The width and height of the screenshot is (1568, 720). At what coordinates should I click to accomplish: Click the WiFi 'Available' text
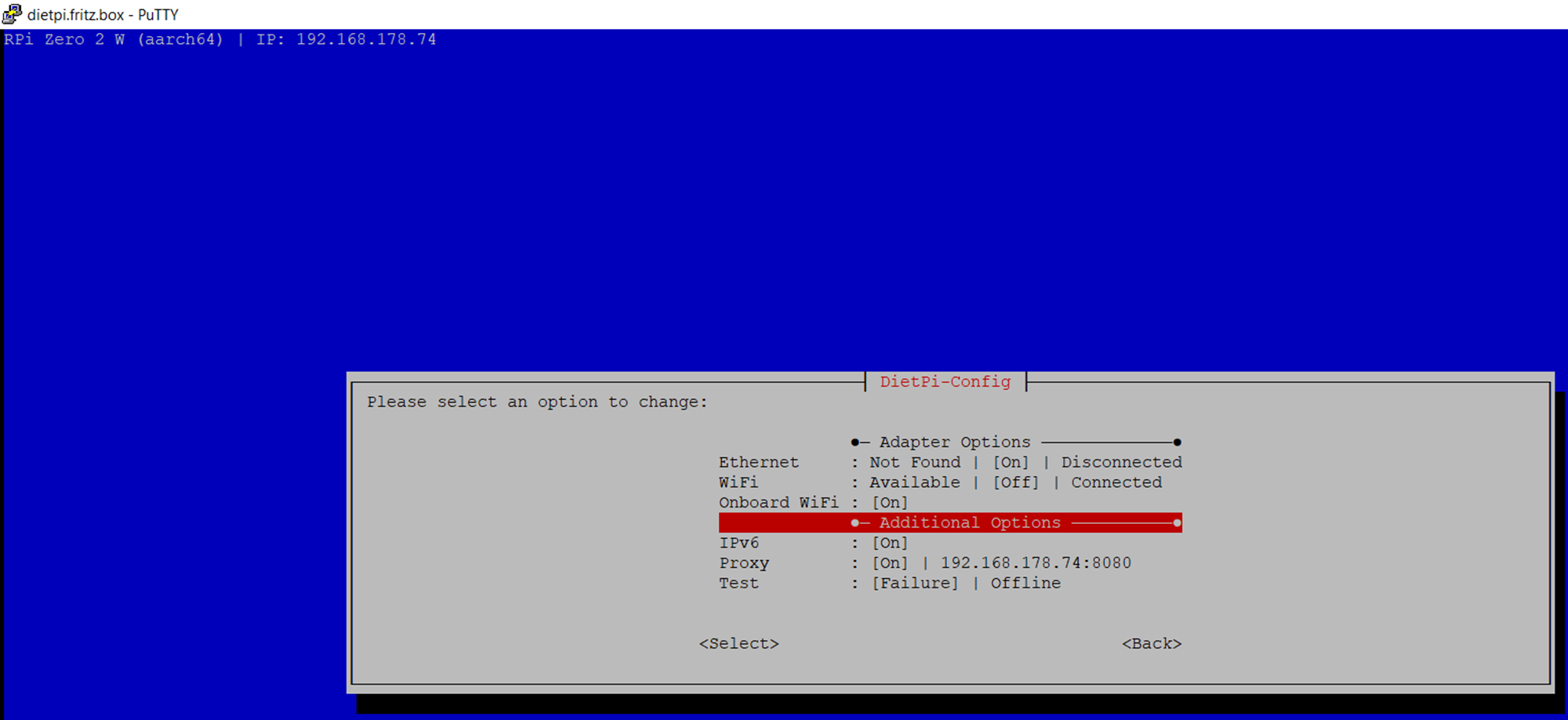pos(915,482)
